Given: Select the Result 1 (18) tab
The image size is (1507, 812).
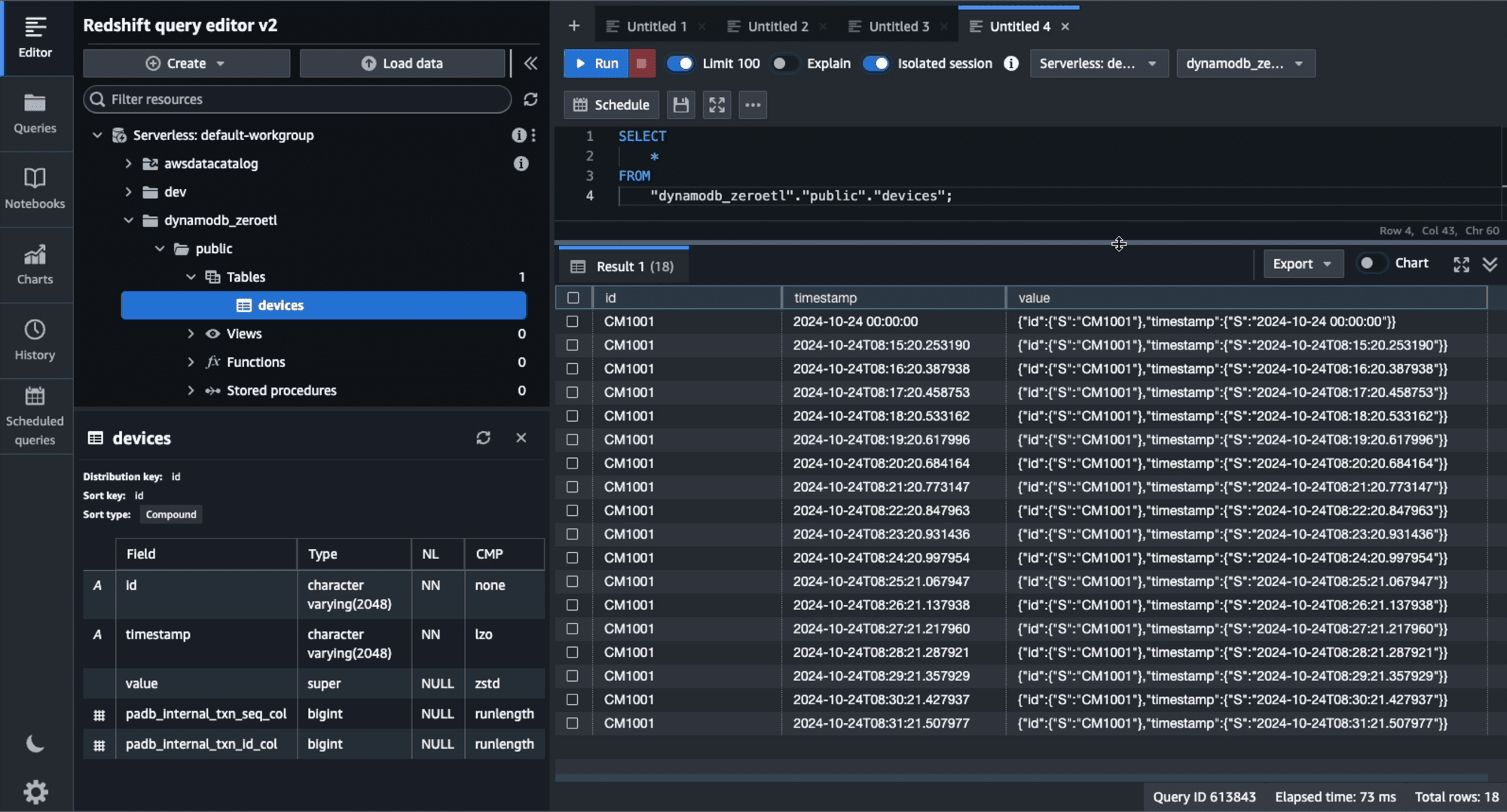Looking at the screenshot, I should 623,266.
